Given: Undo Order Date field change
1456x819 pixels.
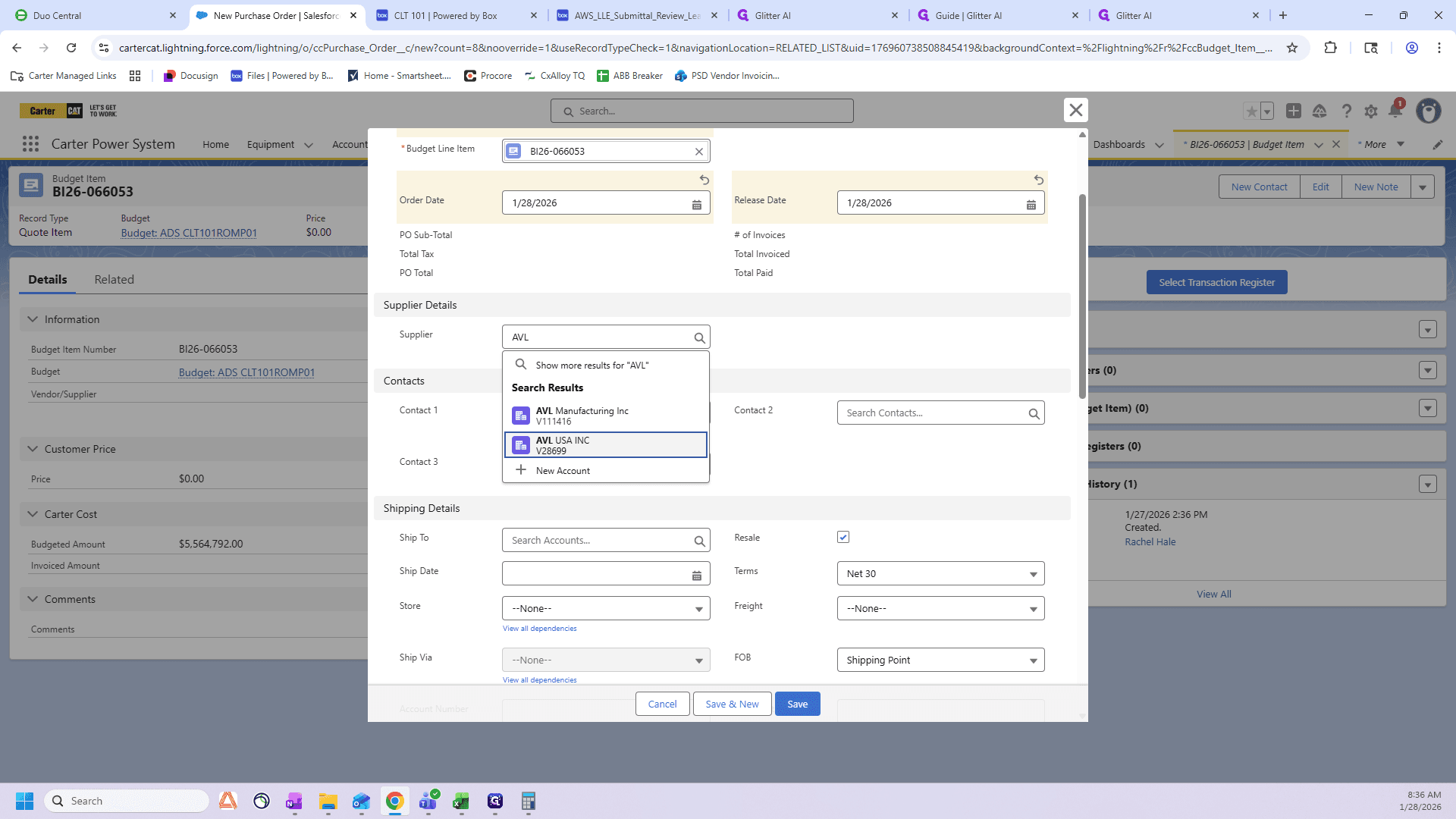Looking at the screenshot, I should (704, 180).
